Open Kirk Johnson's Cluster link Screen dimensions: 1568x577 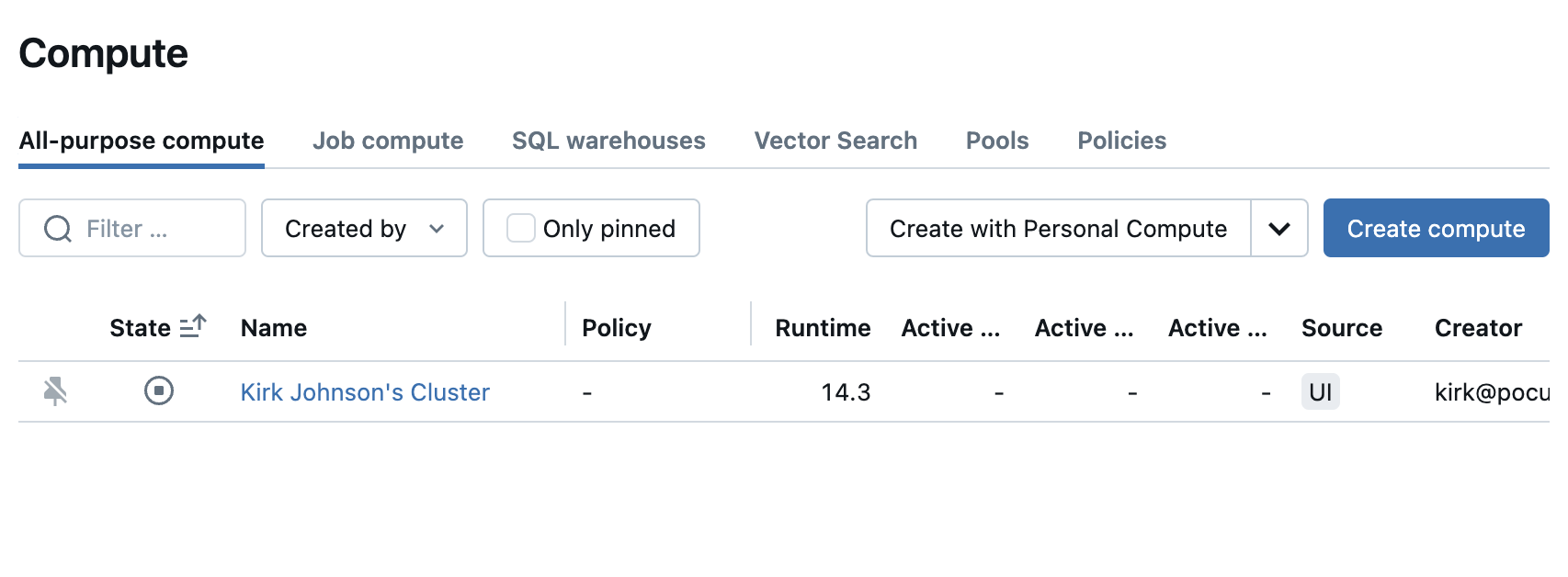coord(365,392)
